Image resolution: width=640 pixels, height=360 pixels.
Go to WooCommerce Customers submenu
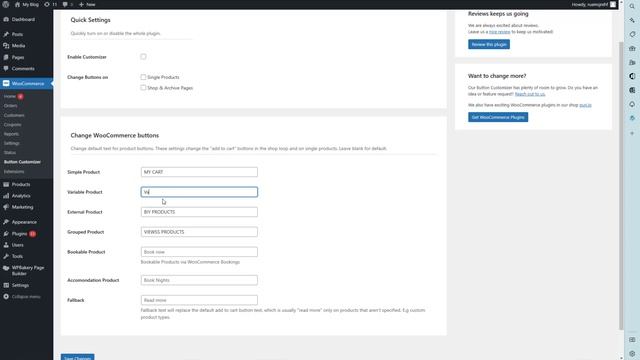pos(14,115)
